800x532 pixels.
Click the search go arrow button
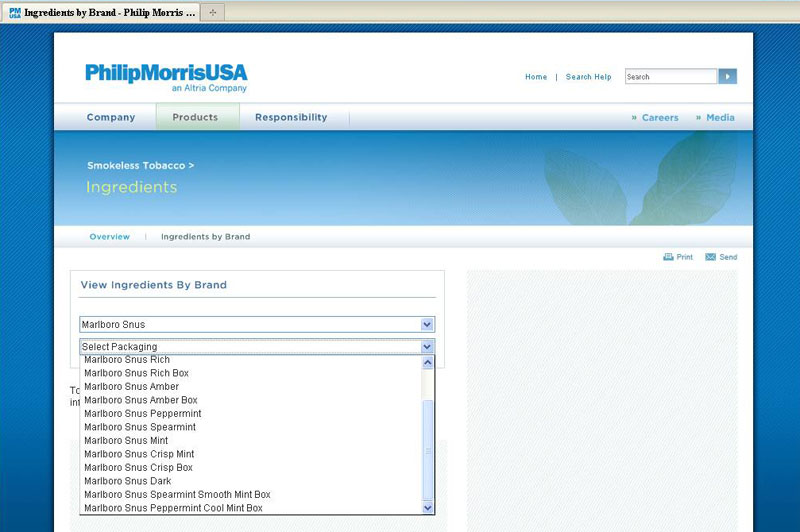[x=727, y=76]
